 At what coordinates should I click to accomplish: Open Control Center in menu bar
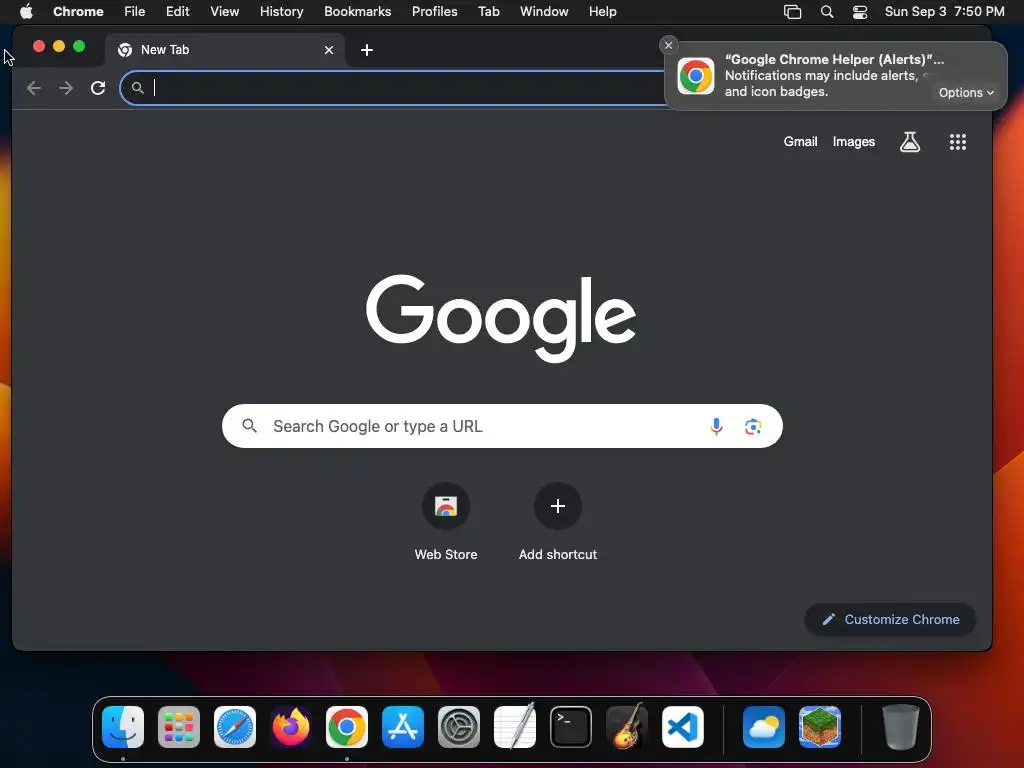tap(860, 12)
